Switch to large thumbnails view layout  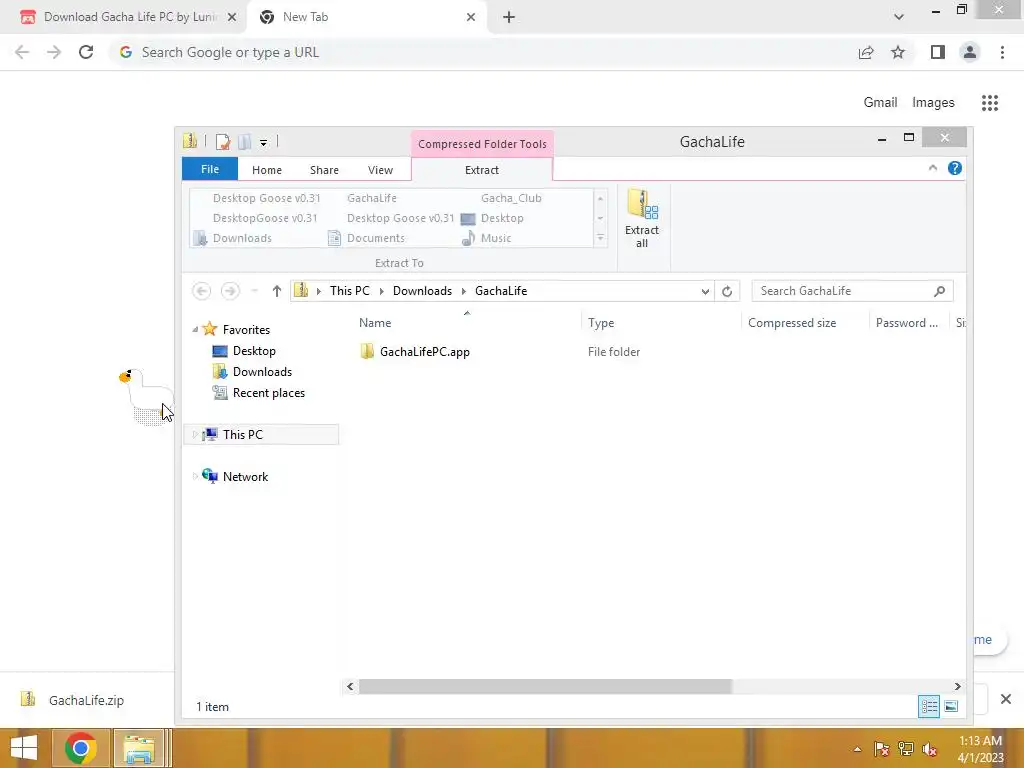pos(952,707)
